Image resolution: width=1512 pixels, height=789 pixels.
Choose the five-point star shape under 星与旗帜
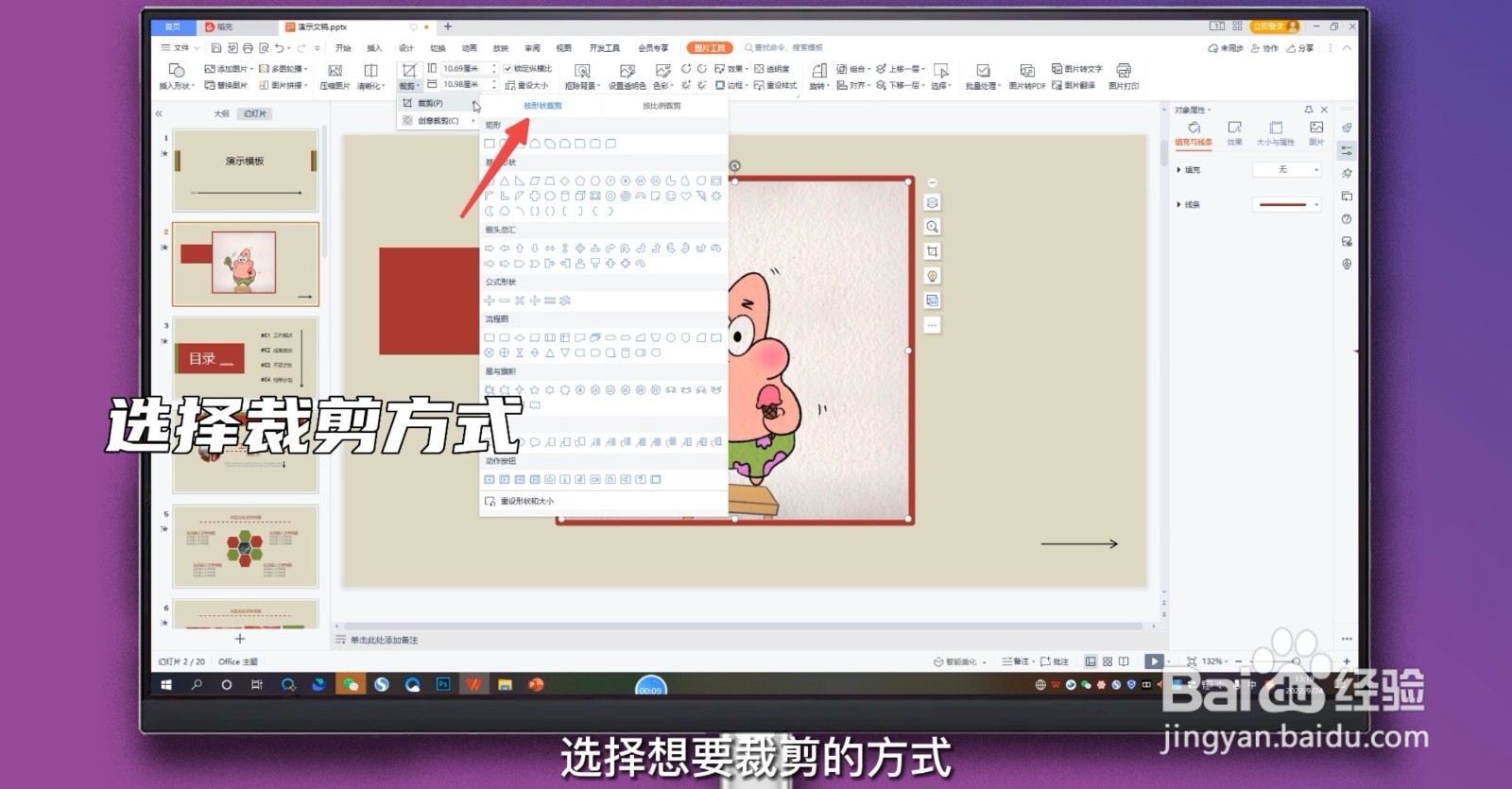click(x=535, y=389)
